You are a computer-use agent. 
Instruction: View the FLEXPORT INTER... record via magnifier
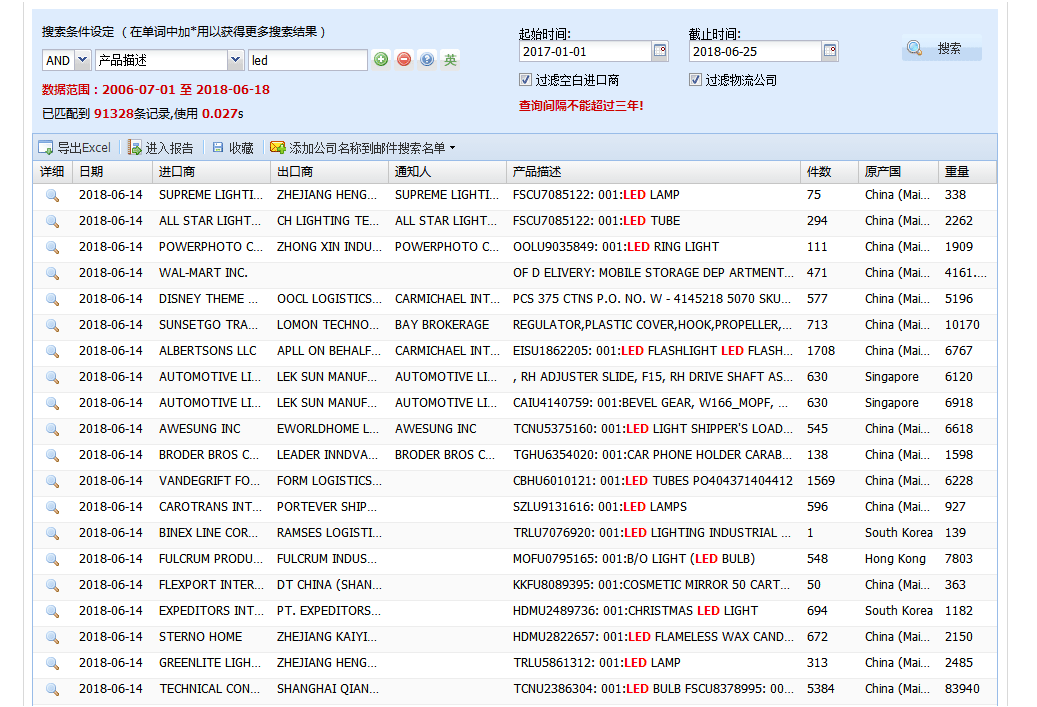tap(52, 585)
